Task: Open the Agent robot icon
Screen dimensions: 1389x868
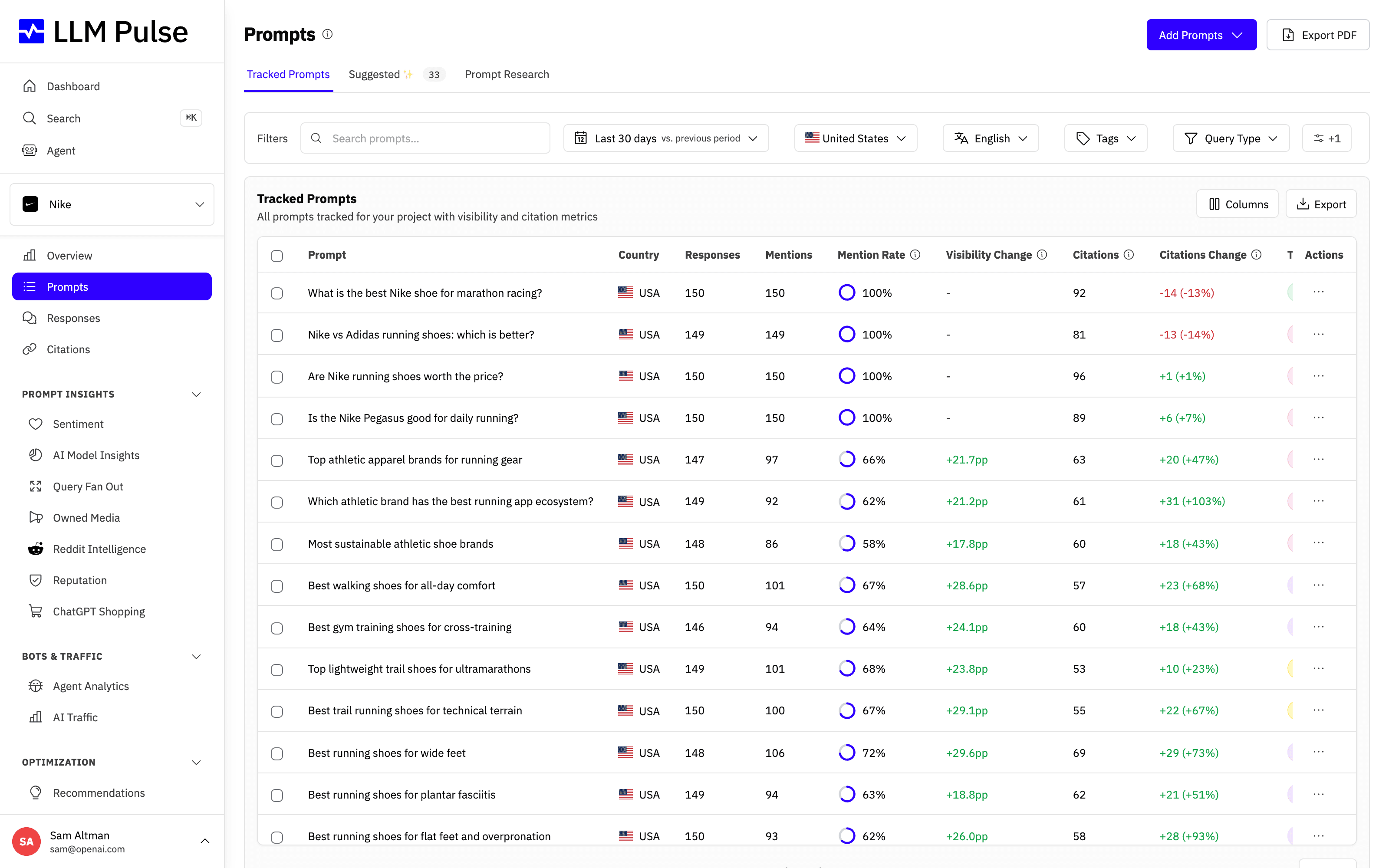Action: coord(29,151)
